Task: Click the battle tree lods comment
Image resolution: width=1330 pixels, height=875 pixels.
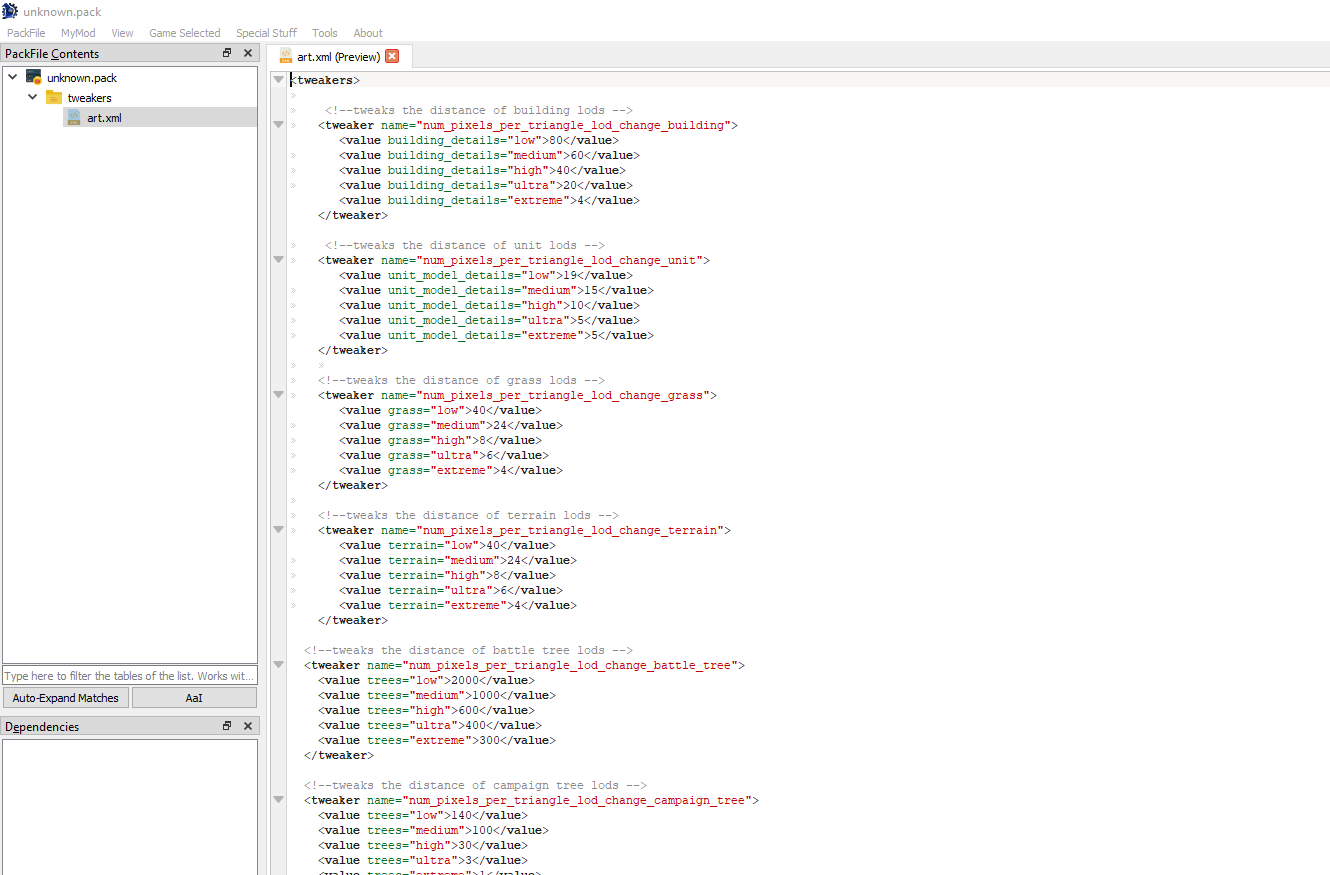Action: tap(468, 650)
